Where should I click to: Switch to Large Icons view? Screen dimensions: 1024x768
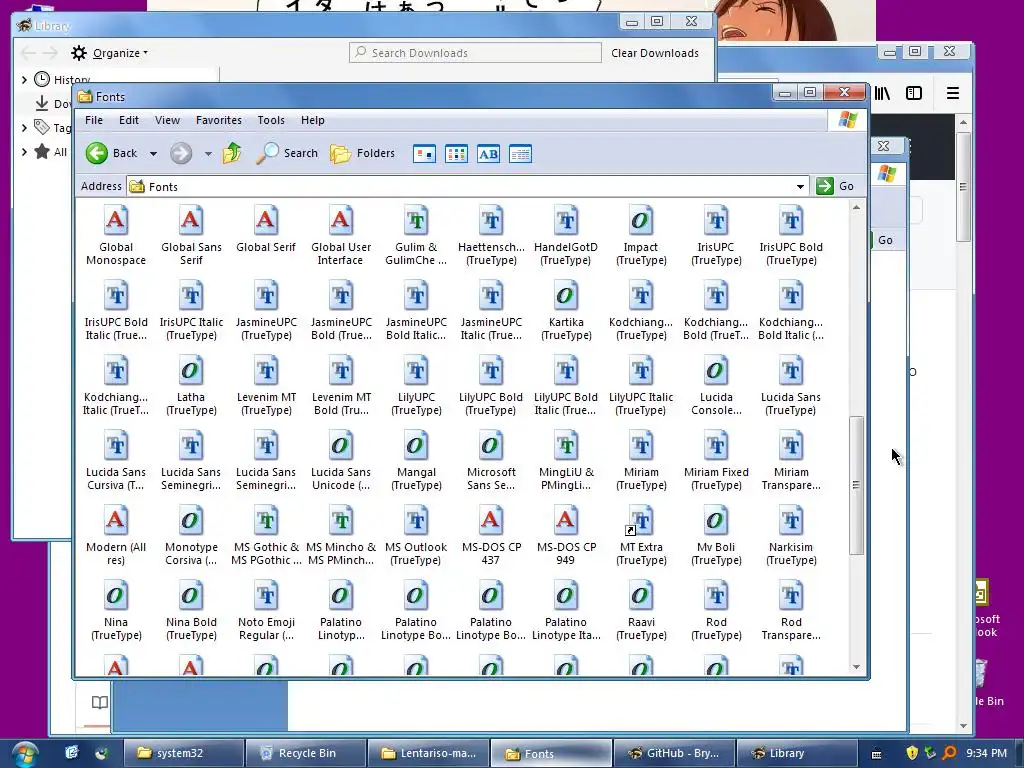(424, 154)
